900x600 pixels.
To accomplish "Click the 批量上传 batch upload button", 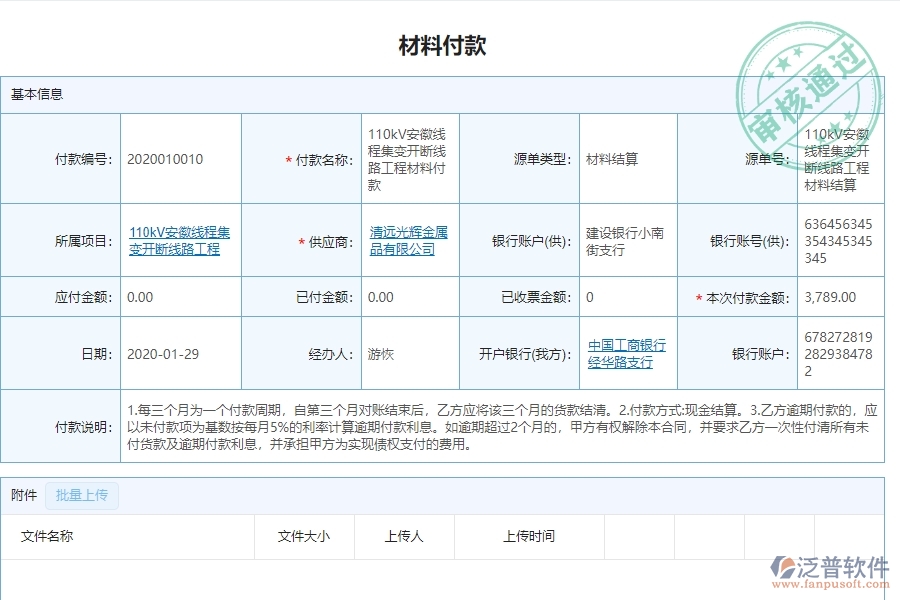I will pyautogui.click(x=82, y=495).
